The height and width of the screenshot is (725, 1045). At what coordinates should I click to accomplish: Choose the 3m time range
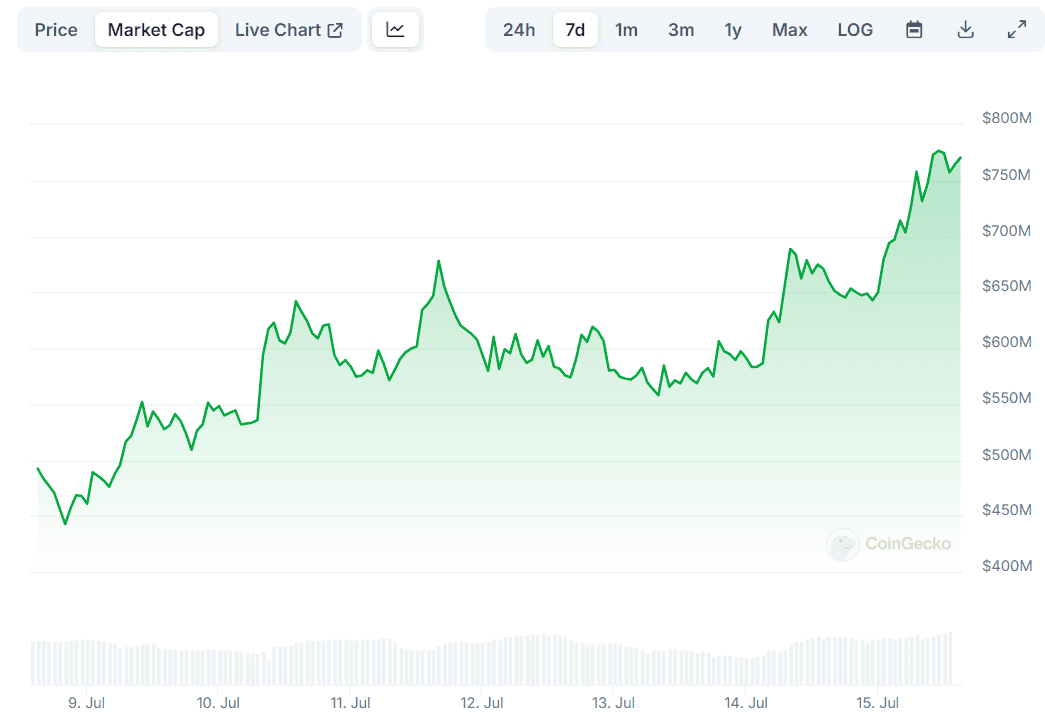point(681,30)
